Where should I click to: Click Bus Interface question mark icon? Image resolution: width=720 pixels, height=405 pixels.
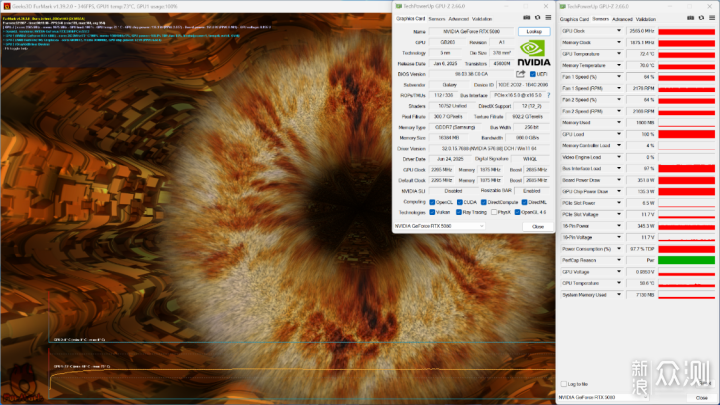(548, 96)
